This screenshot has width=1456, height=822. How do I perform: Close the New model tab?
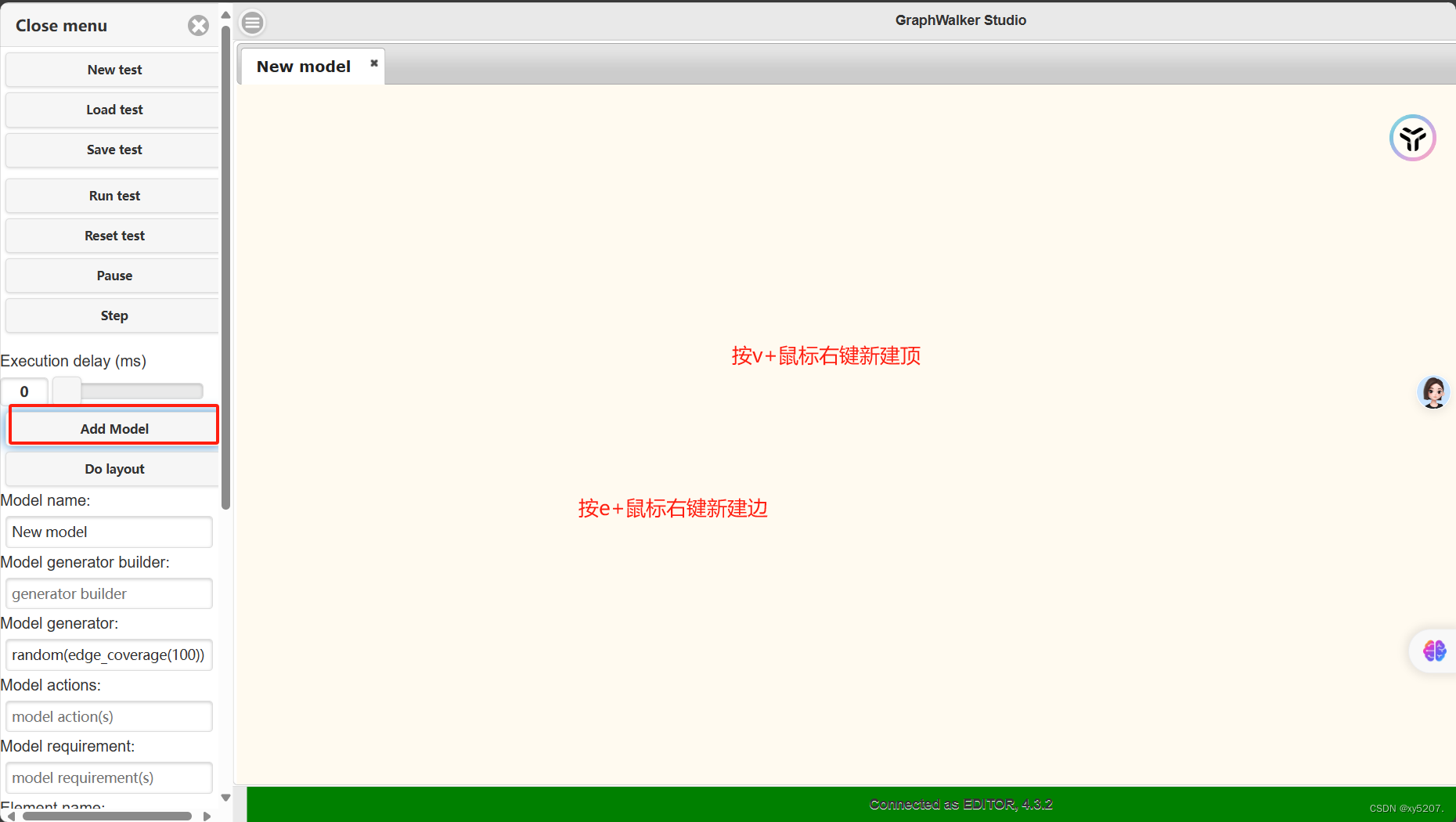pos(374,63)
